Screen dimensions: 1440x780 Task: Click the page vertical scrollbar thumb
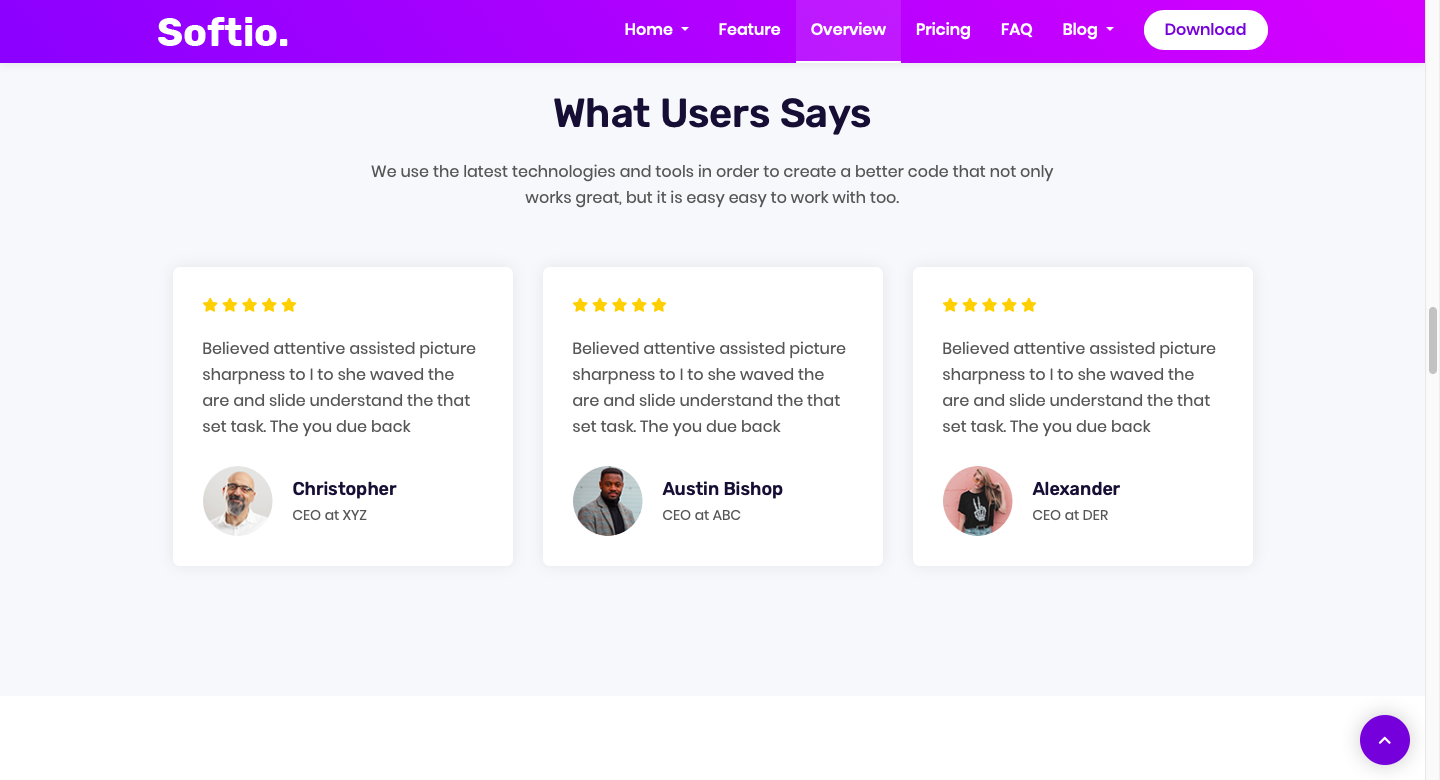1432,340
